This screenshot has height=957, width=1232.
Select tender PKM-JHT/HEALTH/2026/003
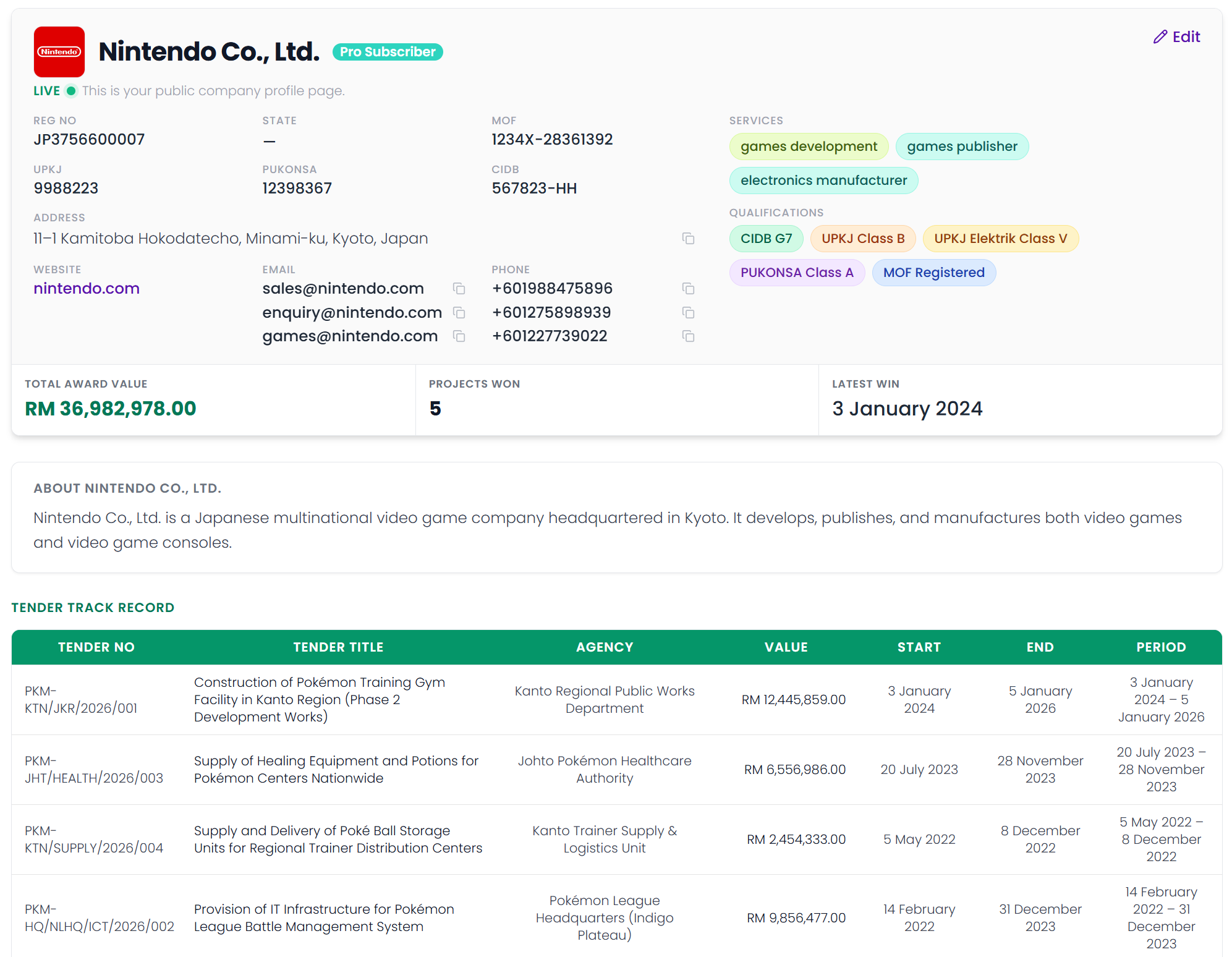click(x=94, y=770)
